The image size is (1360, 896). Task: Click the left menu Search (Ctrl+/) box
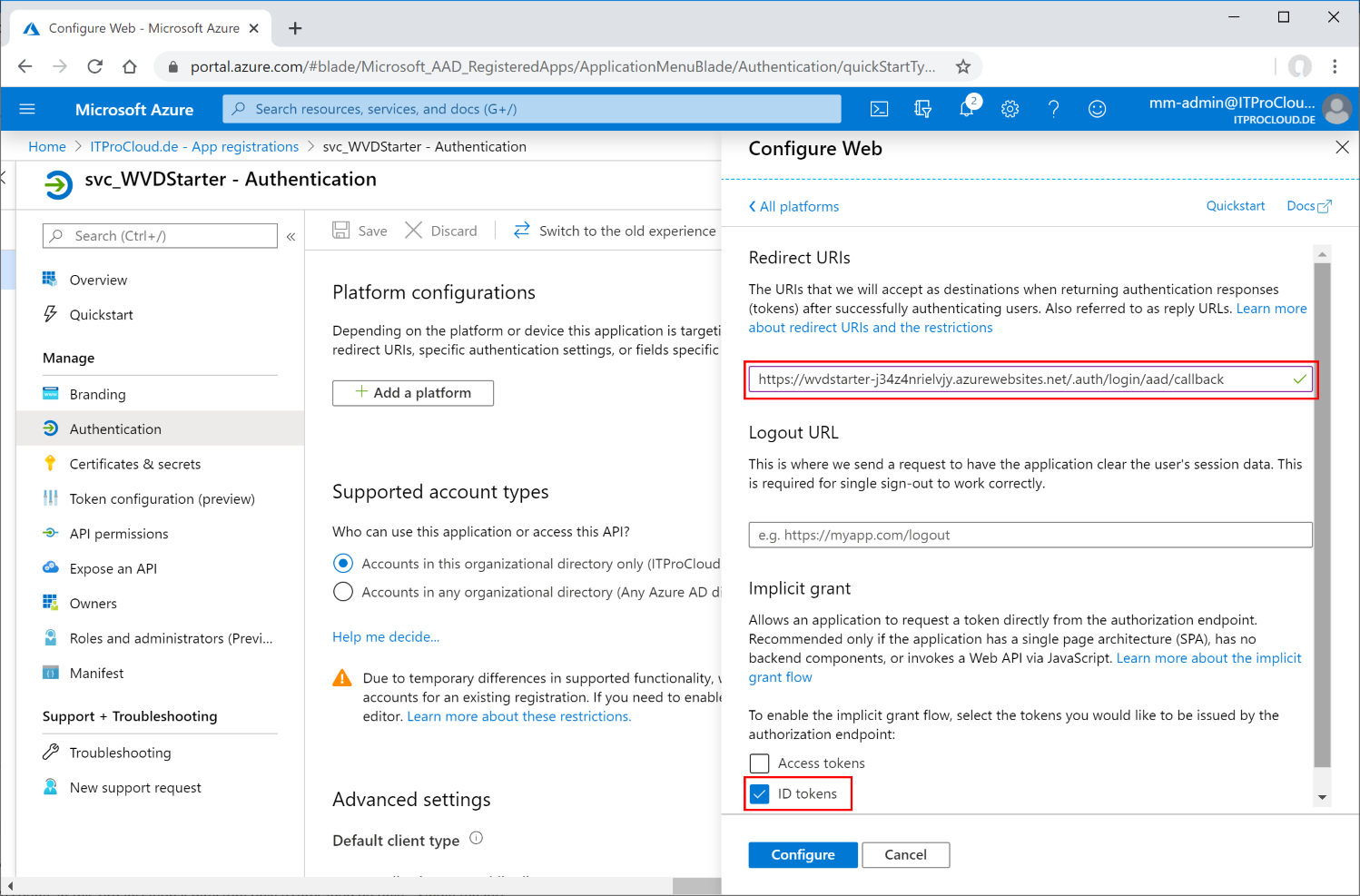[x=160, y=236]
